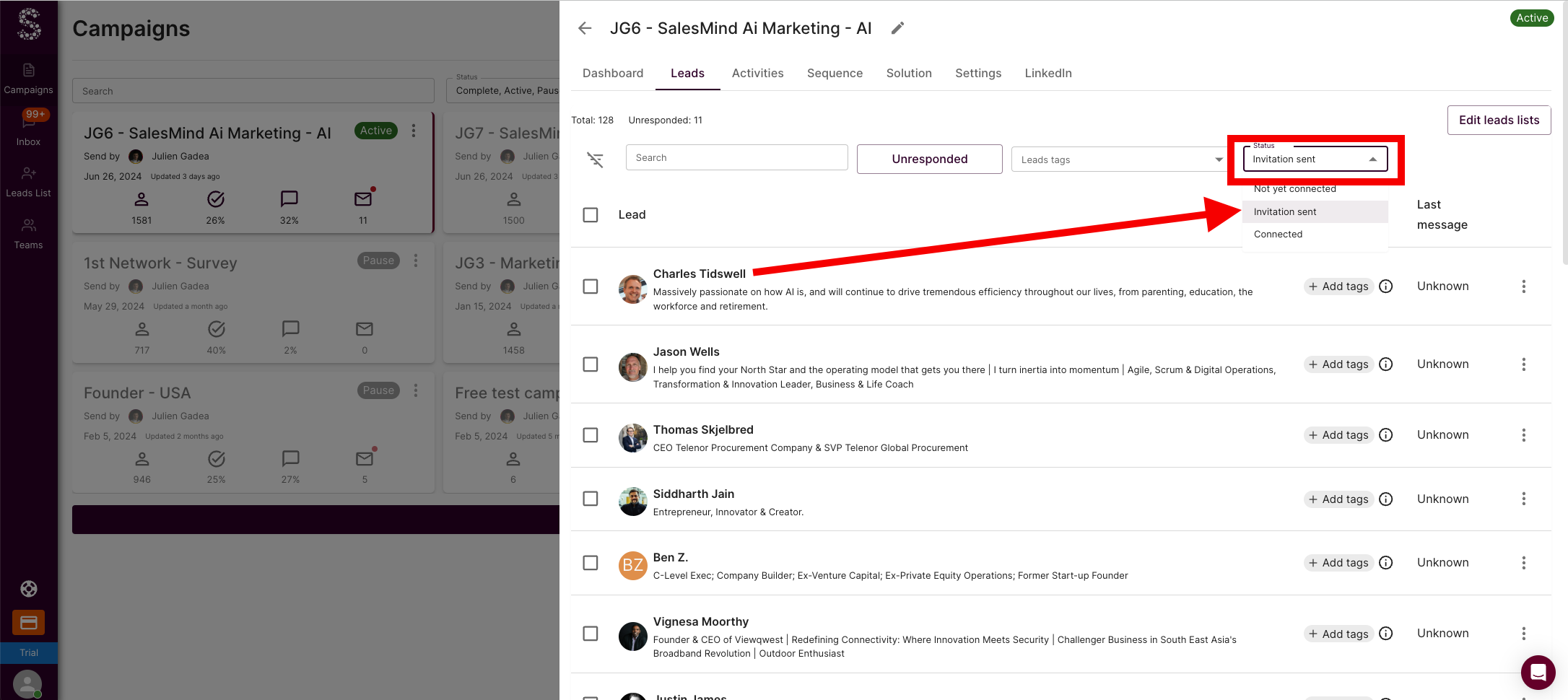Open the chat support bubble

1538,673
